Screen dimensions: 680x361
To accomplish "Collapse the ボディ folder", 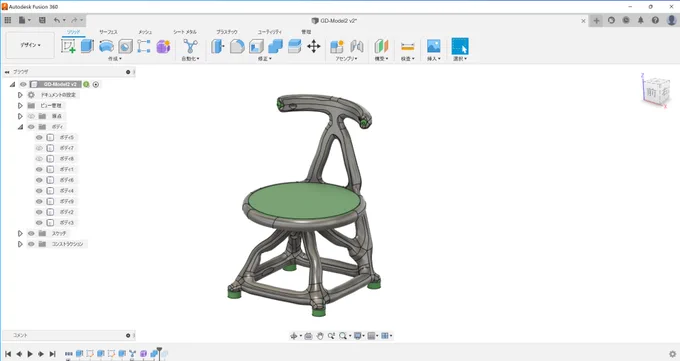I will [x=20, y=127].
